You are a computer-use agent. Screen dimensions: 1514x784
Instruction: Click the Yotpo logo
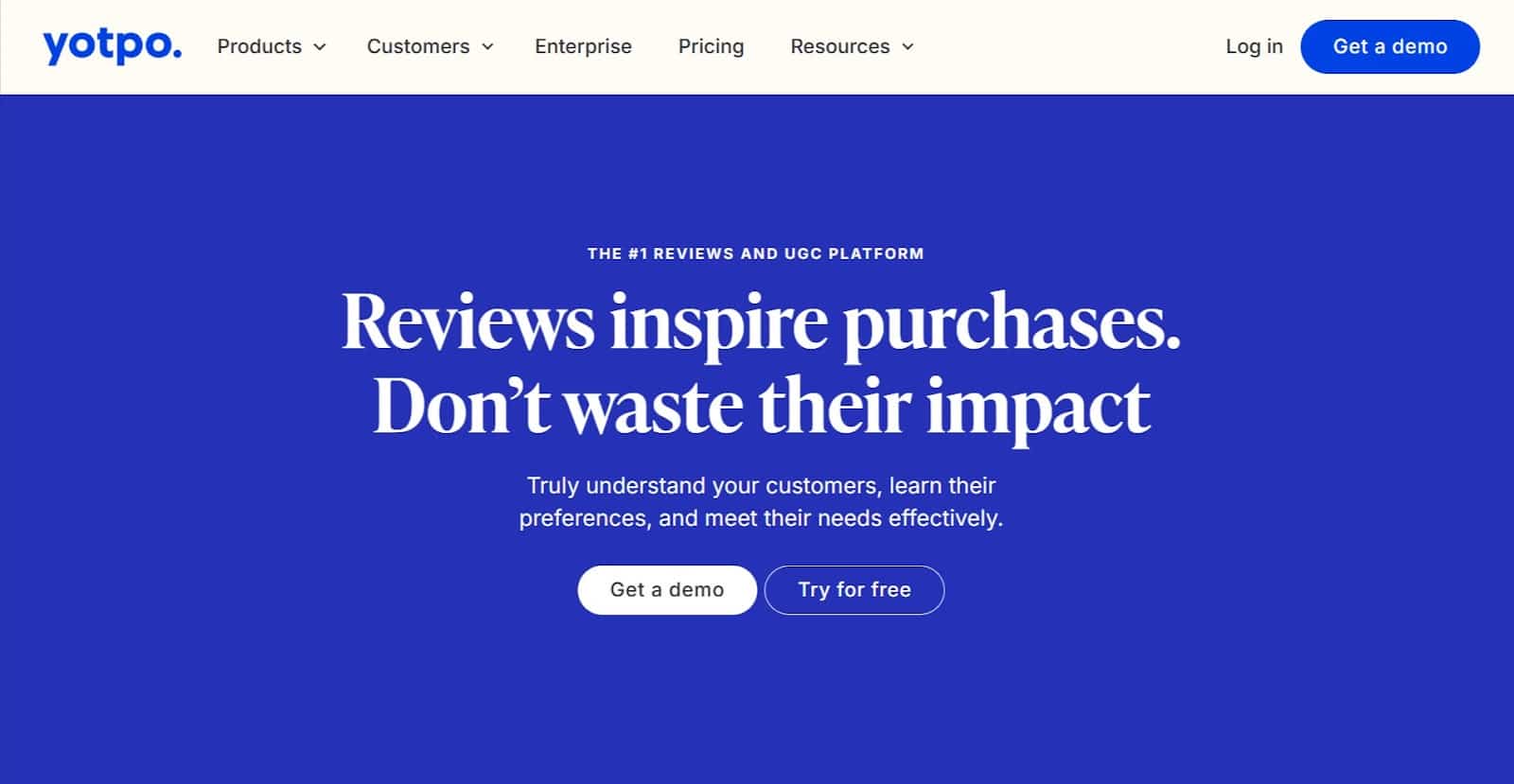click(x=111, y=46)
